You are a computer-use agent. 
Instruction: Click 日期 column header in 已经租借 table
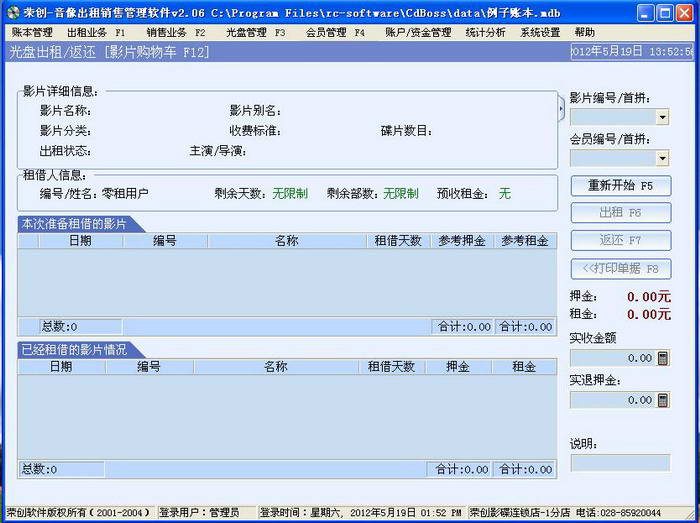(x=61, y=367)
